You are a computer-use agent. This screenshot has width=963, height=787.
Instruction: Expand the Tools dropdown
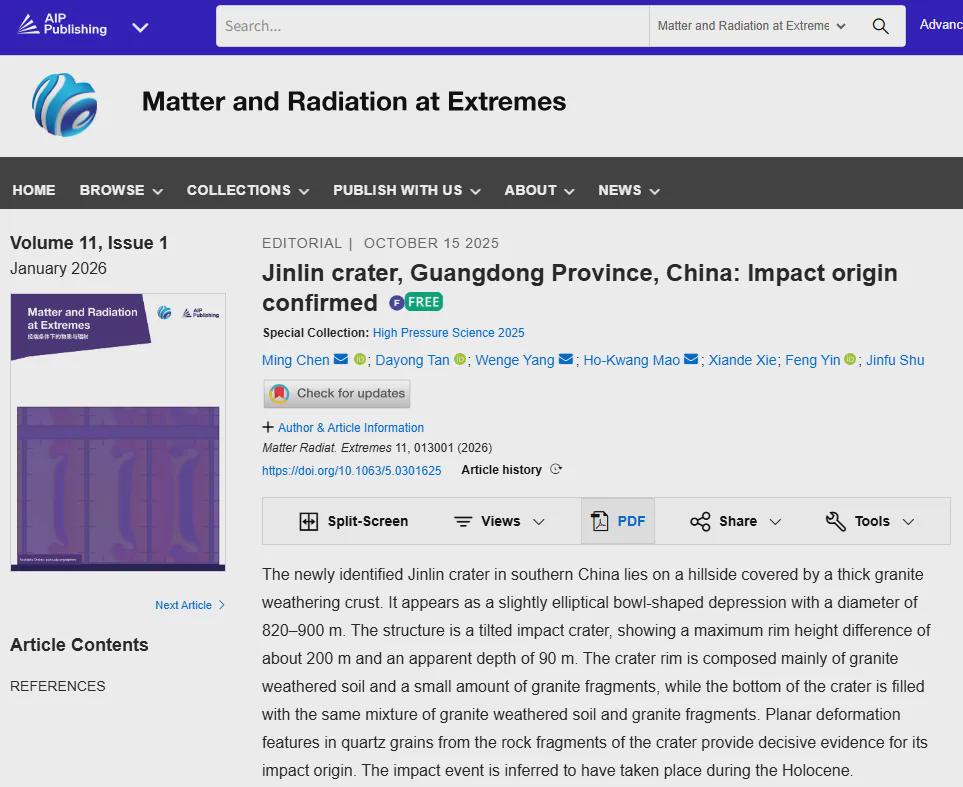(869, 521)
